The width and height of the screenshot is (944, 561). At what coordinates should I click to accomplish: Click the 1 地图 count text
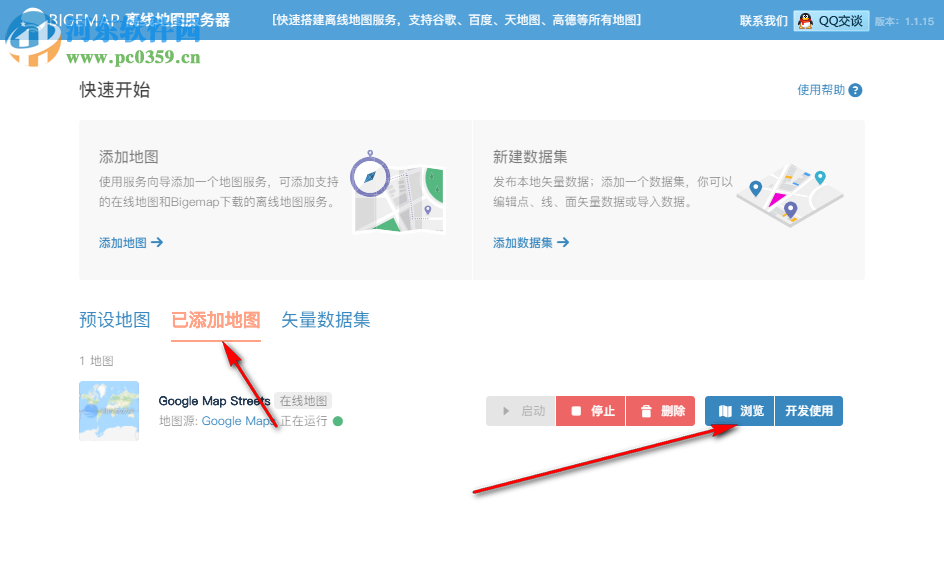(x=96, y=361)
